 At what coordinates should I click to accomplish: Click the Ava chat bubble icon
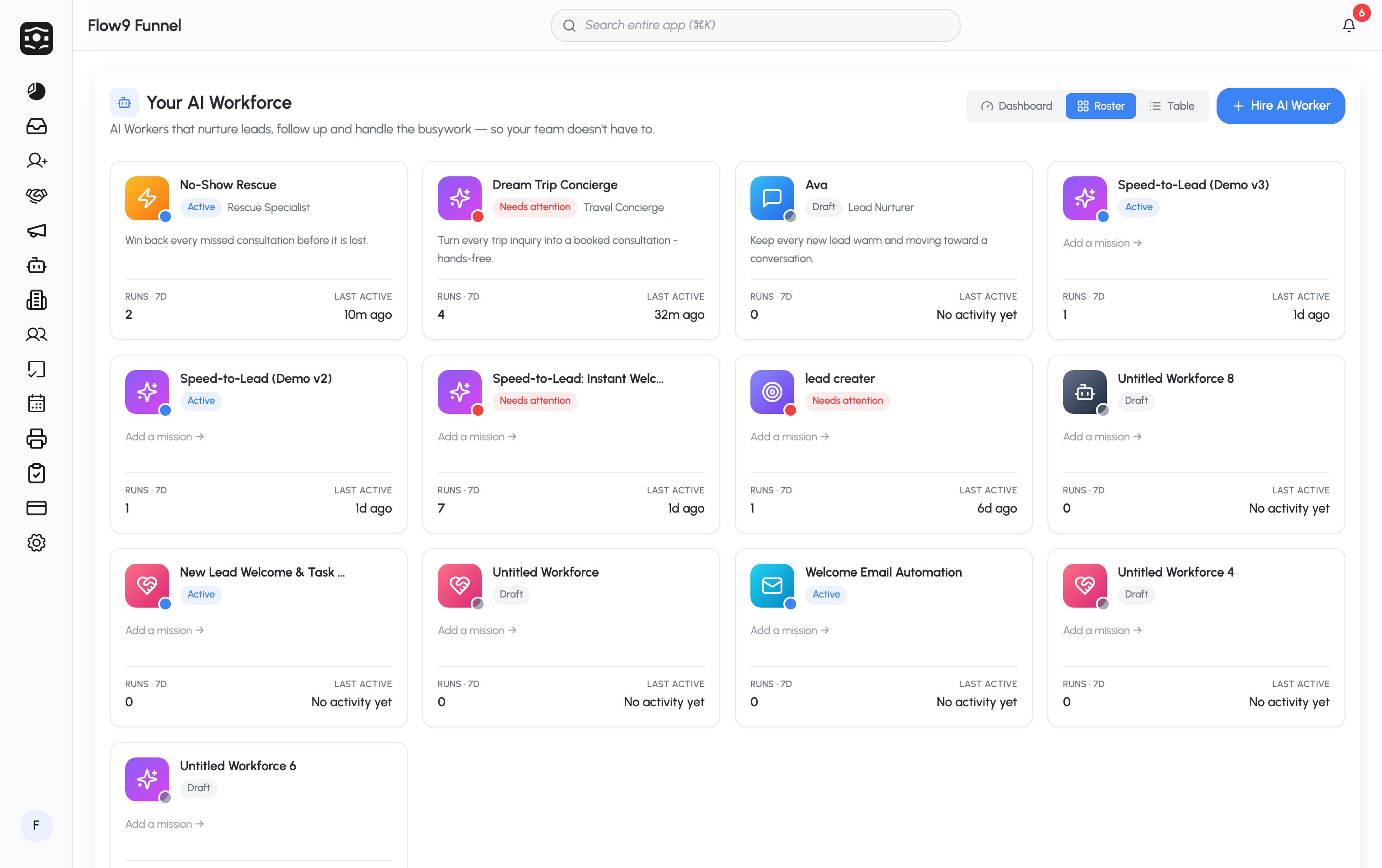click(x=772, y=198)
